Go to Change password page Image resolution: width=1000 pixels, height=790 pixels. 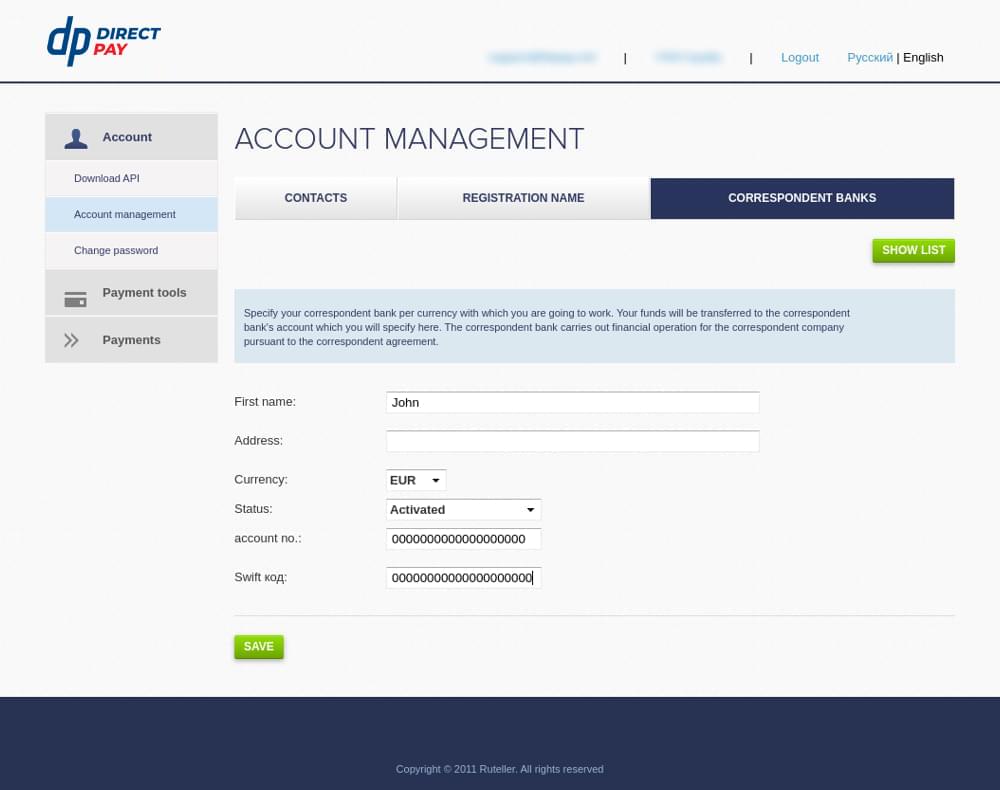[116, 250]
